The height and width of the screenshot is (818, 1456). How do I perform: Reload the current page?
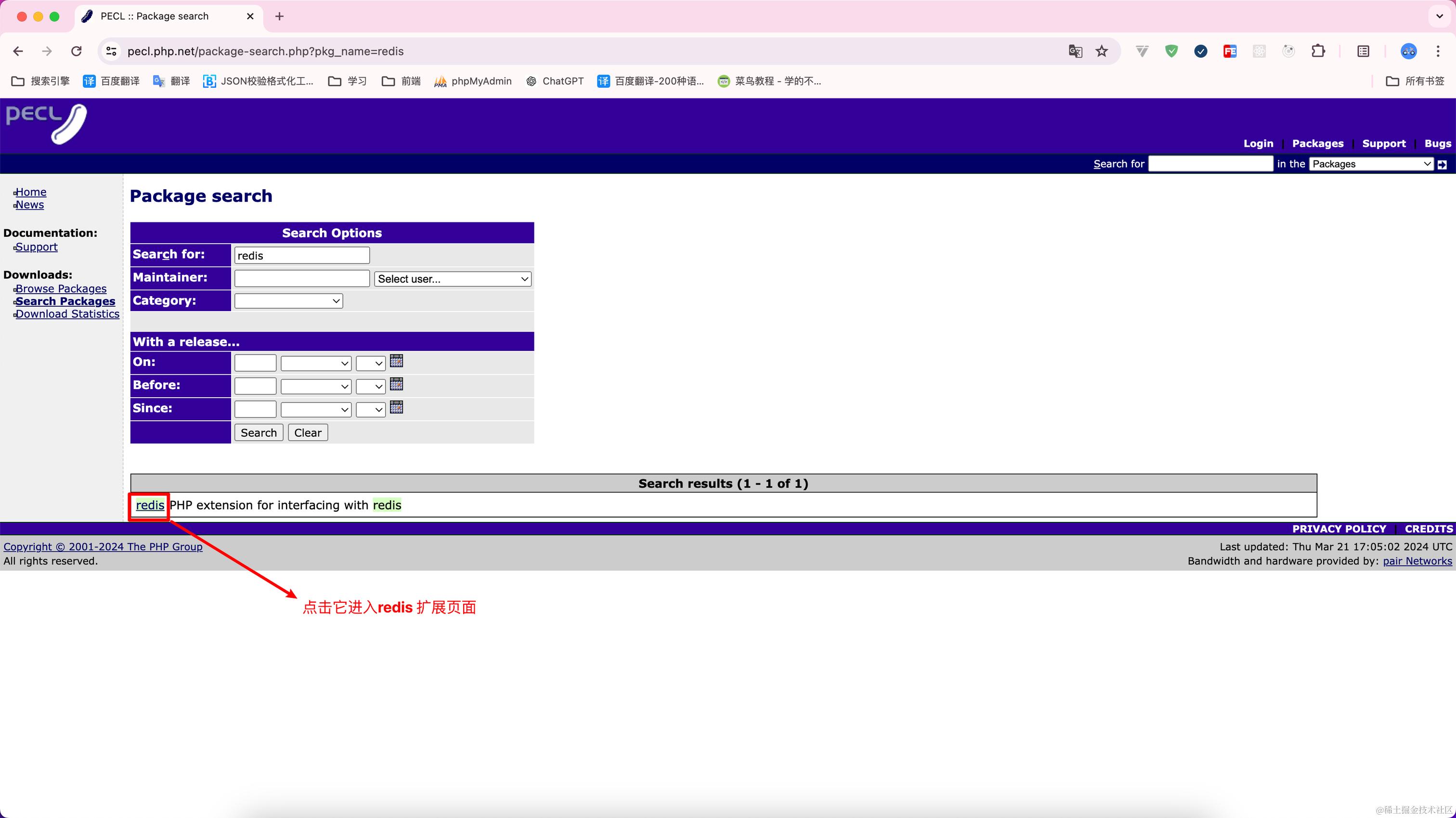pyautogui.click(x=76, y=52)
